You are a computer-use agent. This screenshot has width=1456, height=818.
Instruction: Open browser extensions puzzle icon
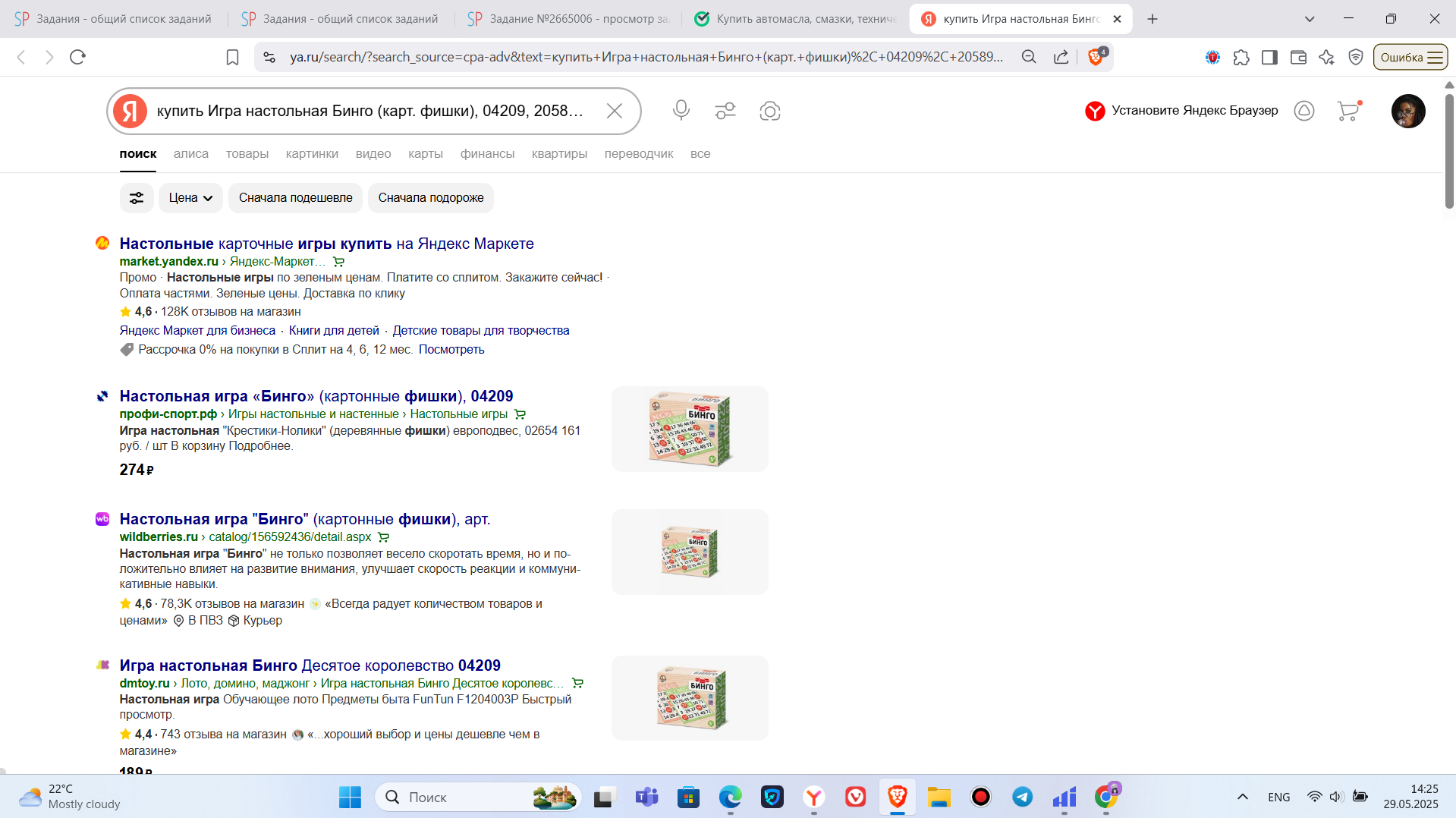pyautogui.click(x=1241, y=57)
